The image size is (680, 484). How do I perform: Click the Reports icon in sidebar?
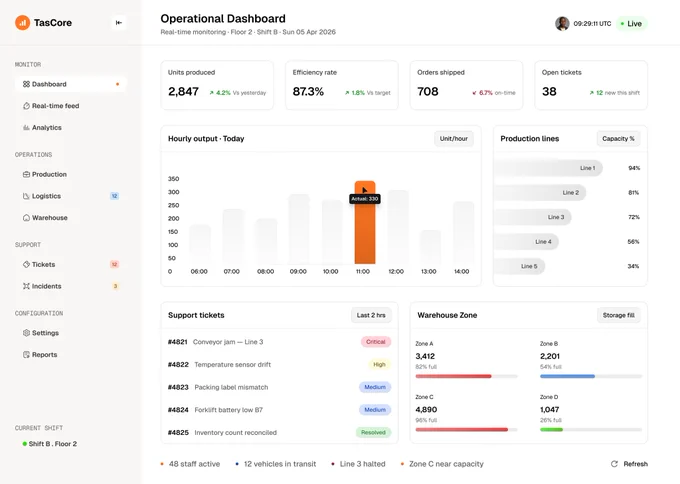[x=26, y=355]
